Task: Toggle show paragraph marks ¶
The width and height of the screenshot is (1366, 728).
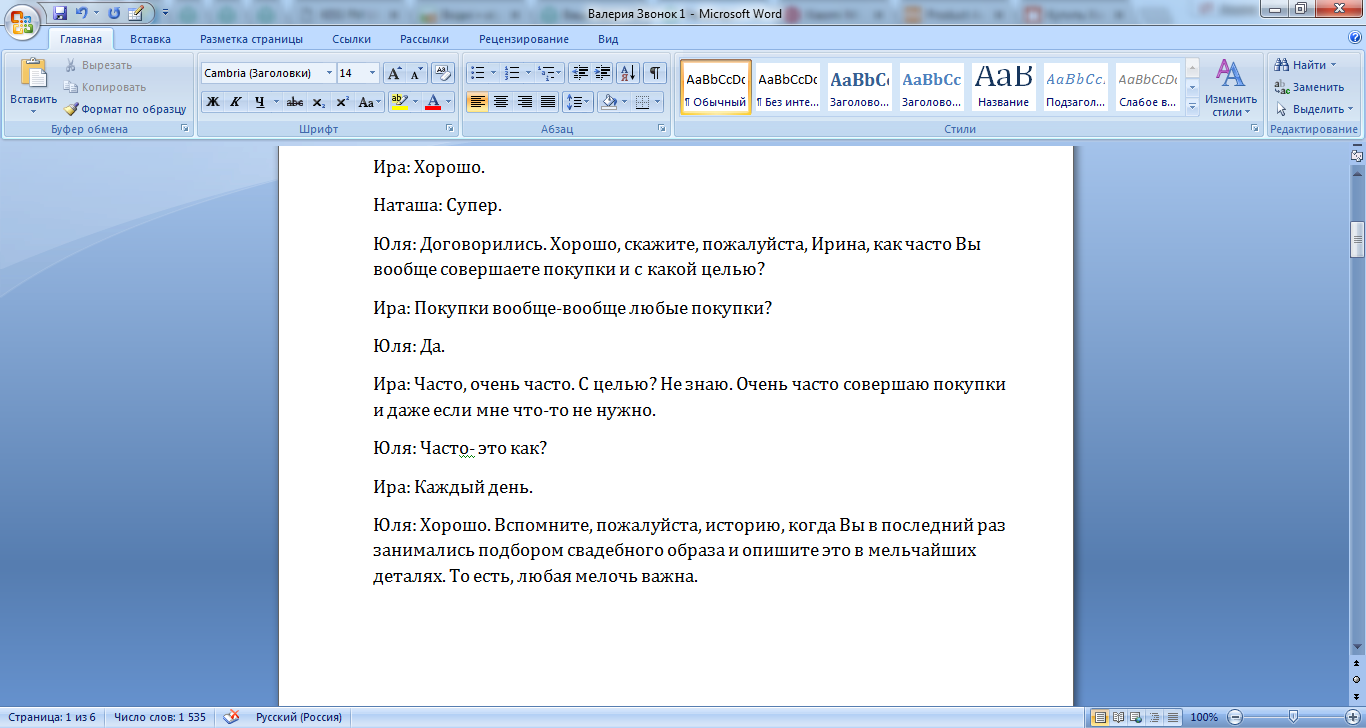Action: pyautogui.click(x=655, y=73)
